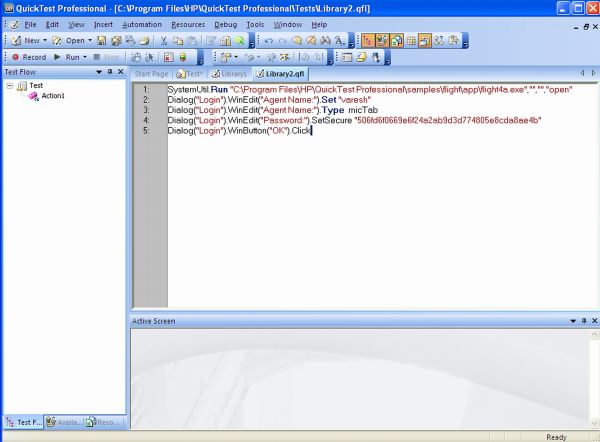The height and width of the screenshot is (442, 600).
Task: Open the Replace text icon
Action: 340,41
